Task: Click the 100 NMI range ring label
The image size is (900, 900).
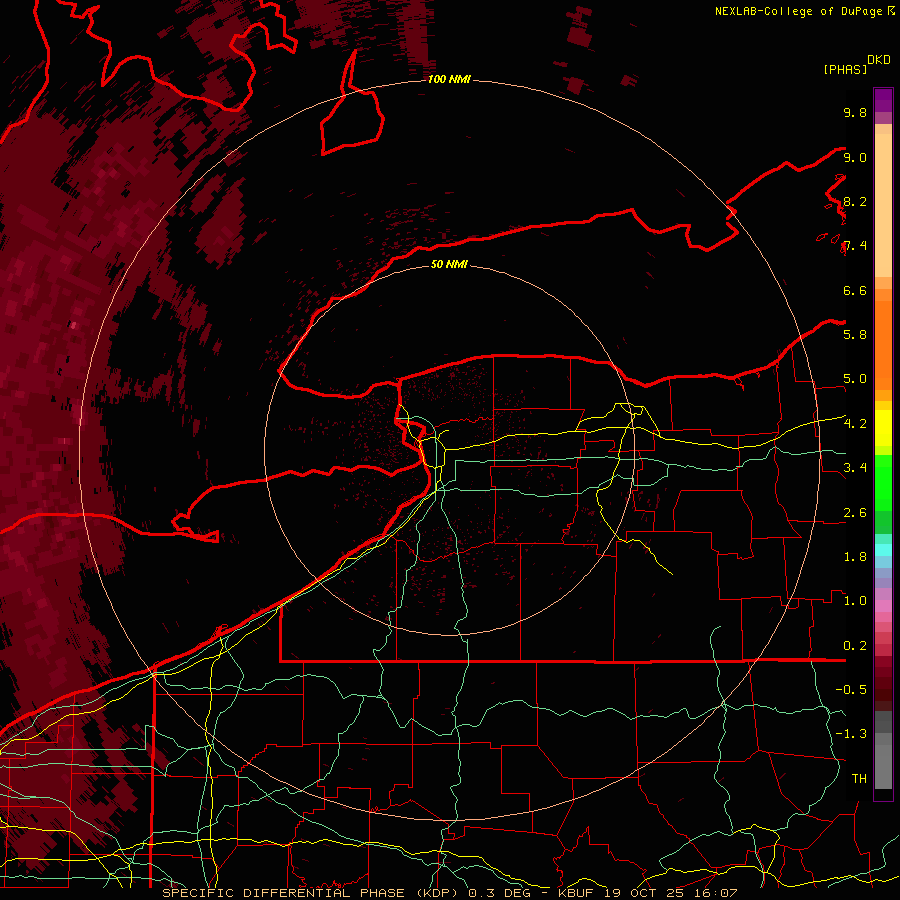Action: point(449,79)
